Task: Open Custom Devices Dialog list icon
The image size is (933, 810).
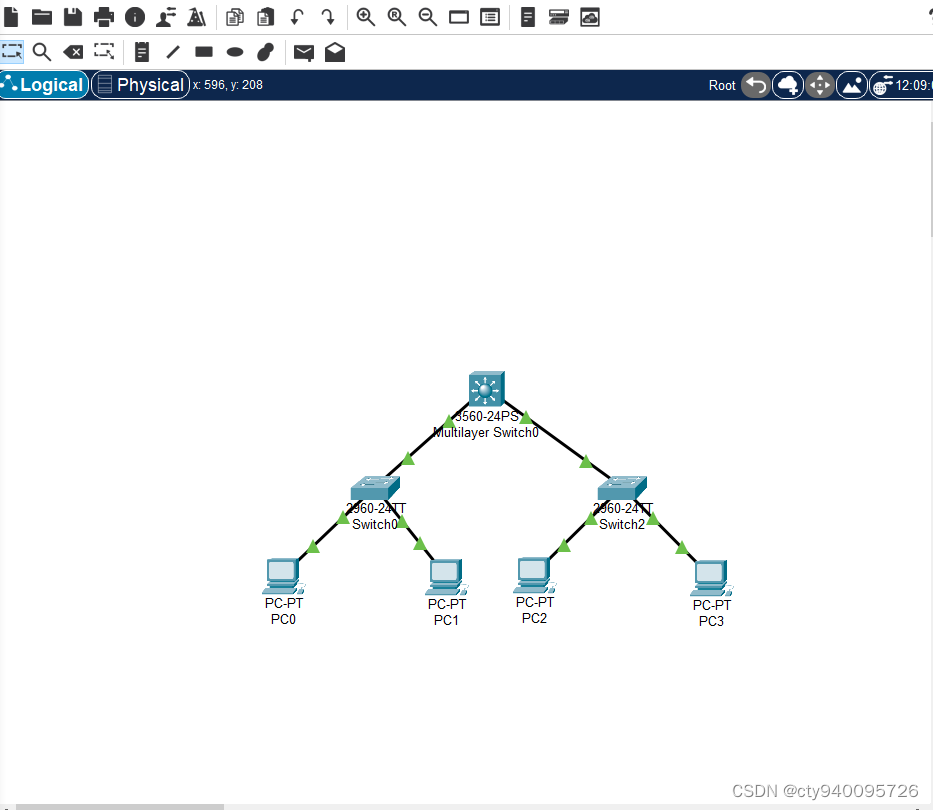Action: (x=490, y=17)
